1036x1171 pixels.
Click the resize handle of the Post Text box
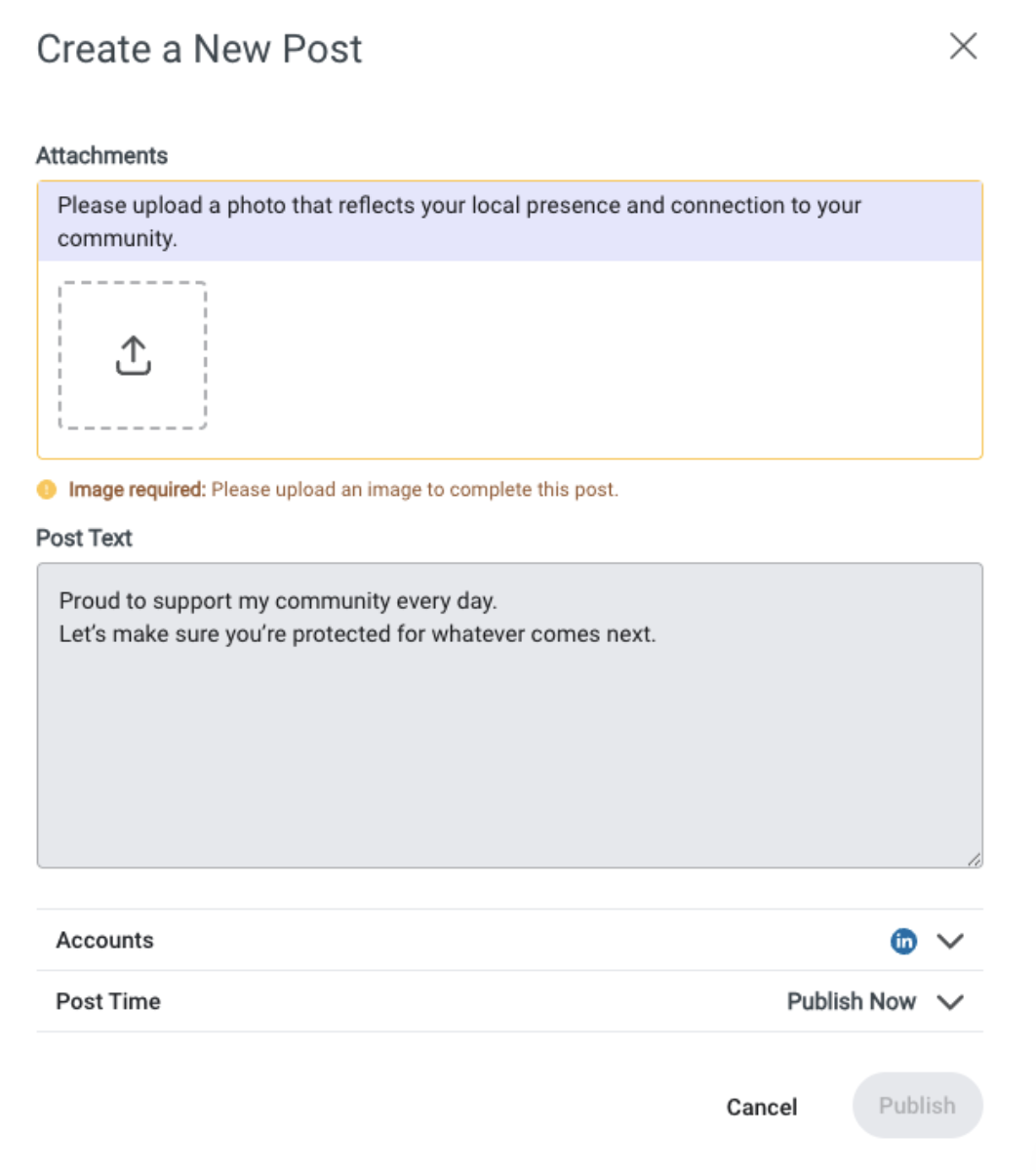point(975,860)
